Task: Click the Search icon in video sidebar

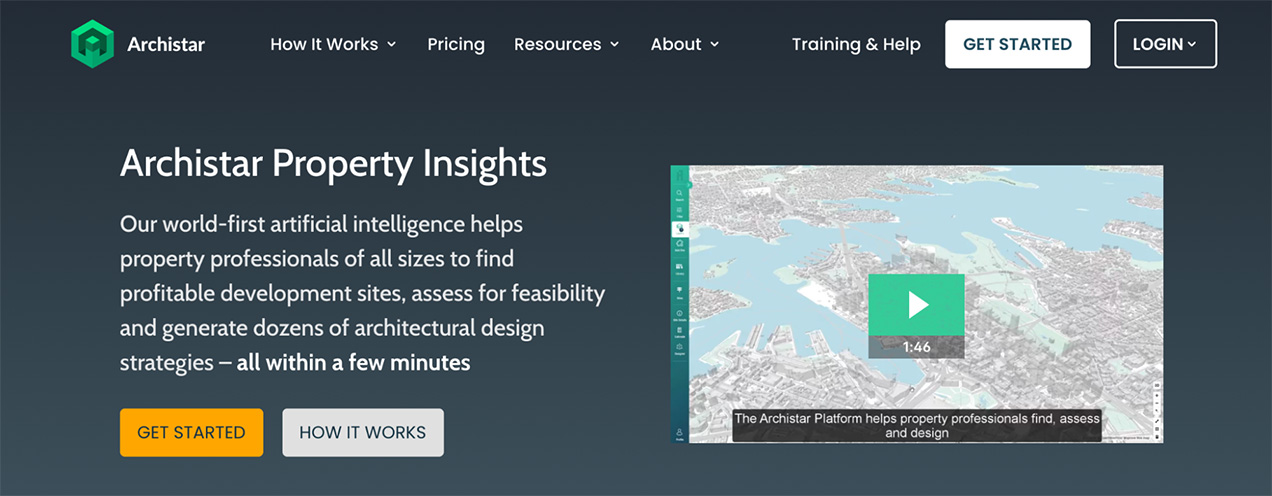Action: point(680,193)
